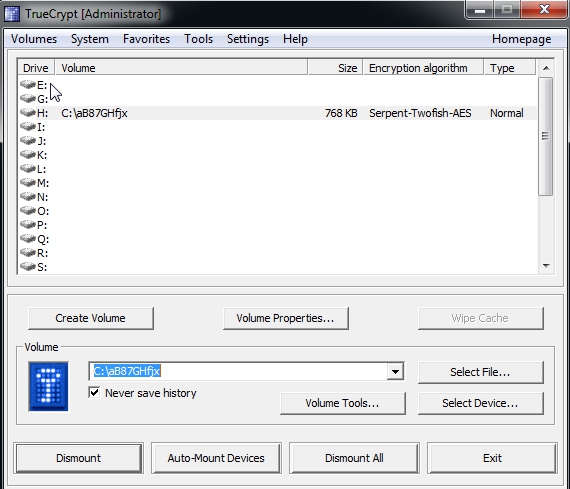Click the blue TrueCrypt volume logo

[x=48, y=386]
